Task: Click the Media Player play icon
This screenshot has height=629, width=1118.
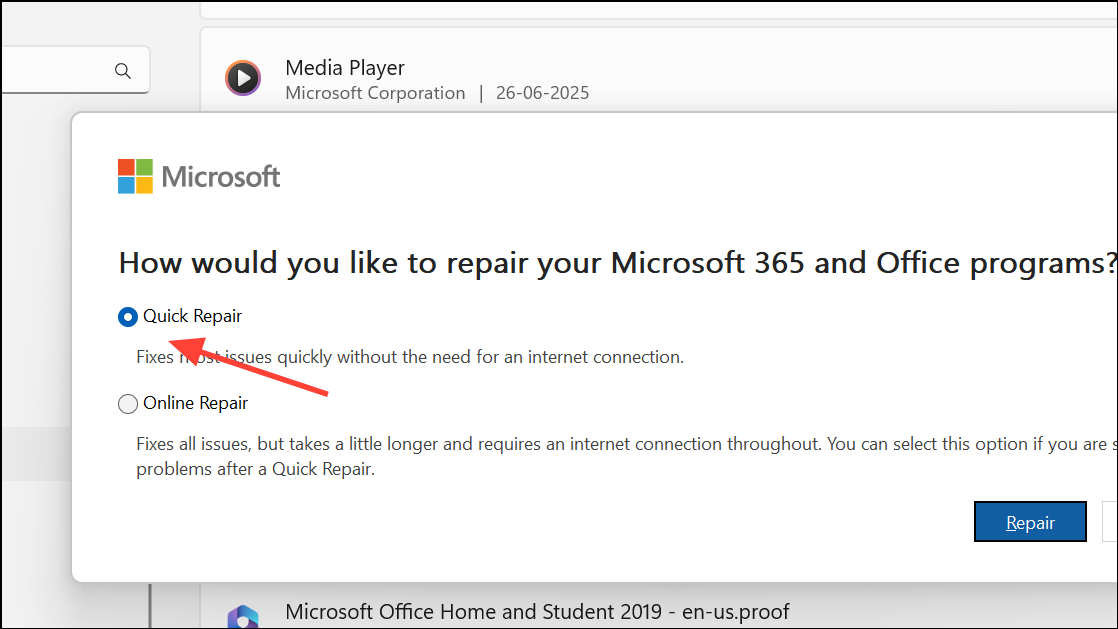Action: click(243, 78)
